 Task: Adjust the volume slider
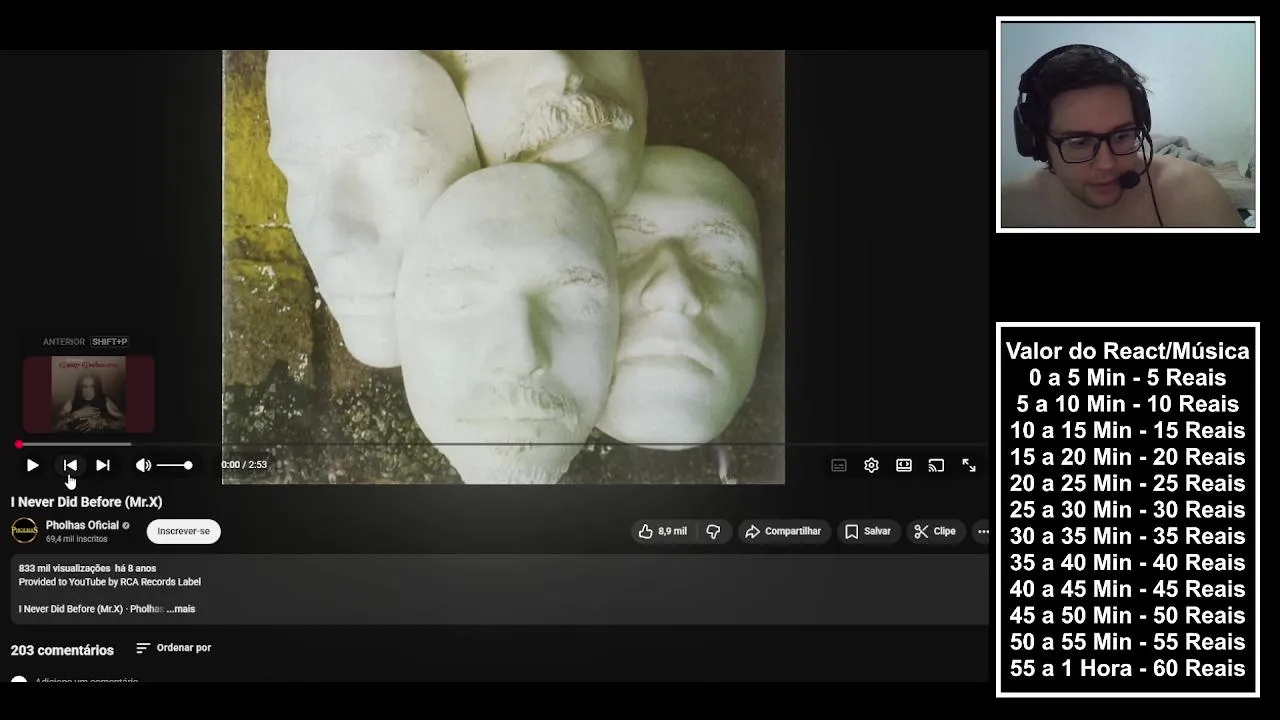click(174, 465)
